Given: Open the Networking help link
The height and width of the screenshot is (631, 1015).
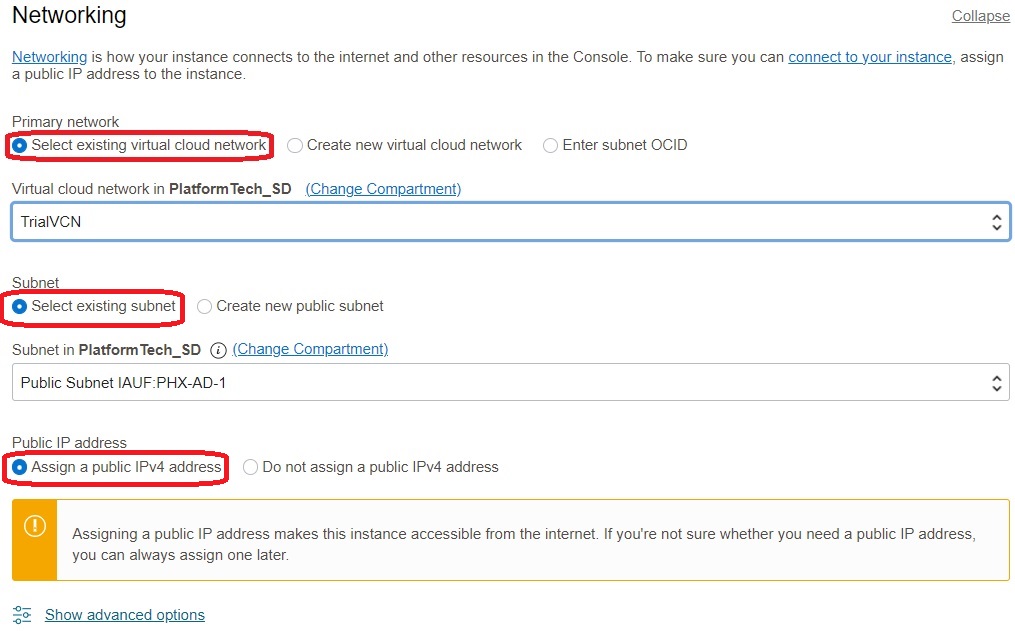Looking at the screenshot, I should tap(49, 57).
